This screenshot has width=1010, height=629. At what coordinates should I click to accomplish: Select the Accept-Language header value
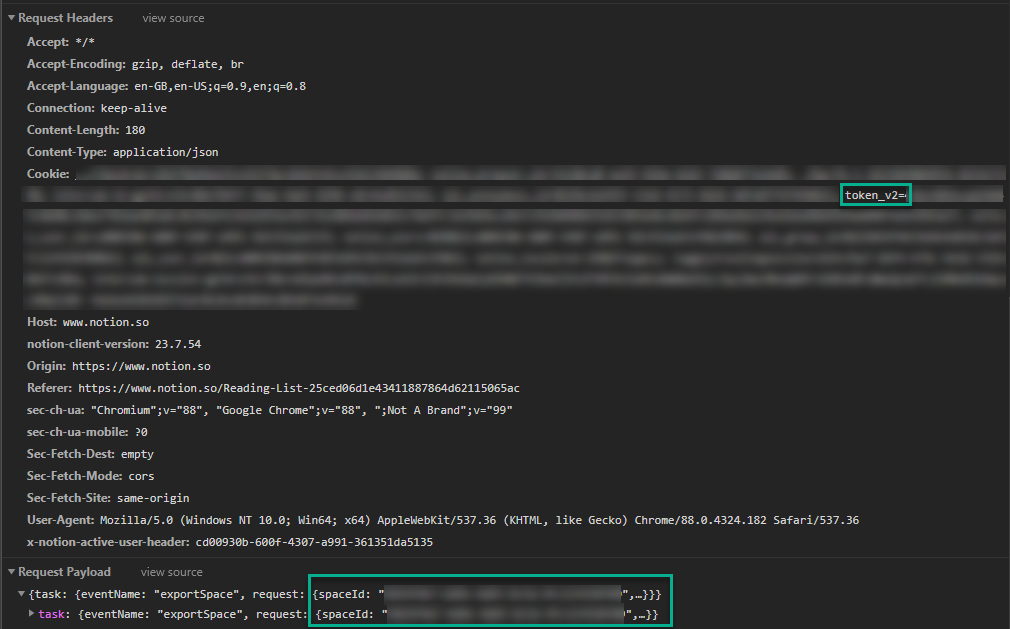220,86
